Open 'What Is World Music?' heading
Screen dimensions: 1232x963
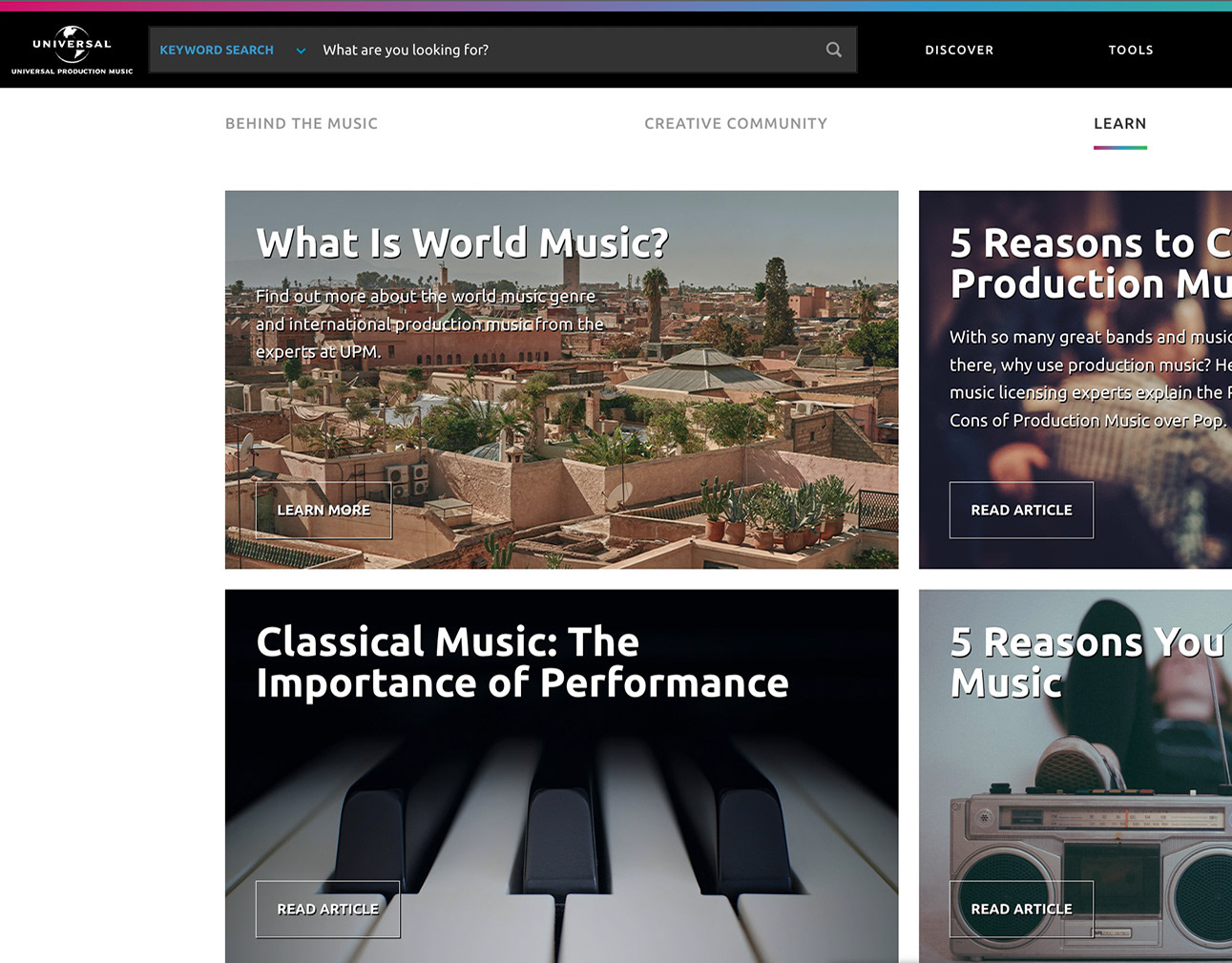click(462, 243)
